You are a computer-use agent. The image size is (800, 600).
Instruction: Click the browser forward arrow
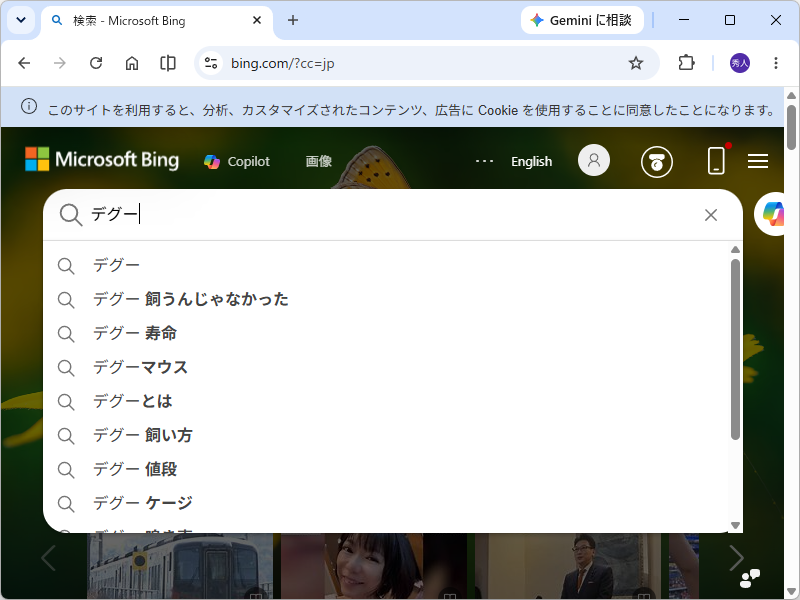pos(60,63)
